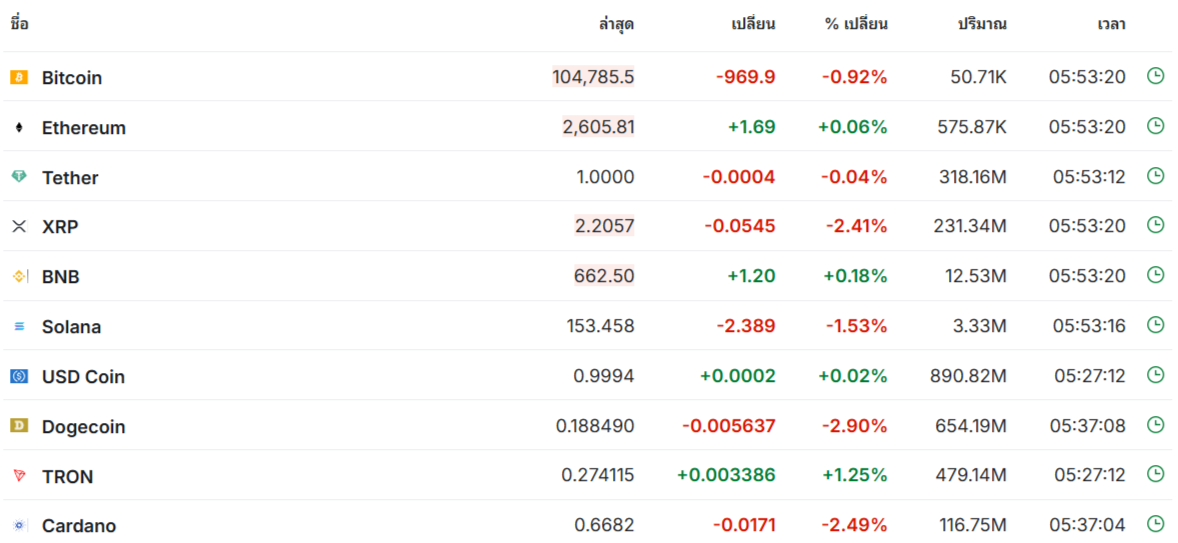This screenshot has height=543, width=1178.
Task: Click the XRP cross logo icon
Action: (19, 227)
